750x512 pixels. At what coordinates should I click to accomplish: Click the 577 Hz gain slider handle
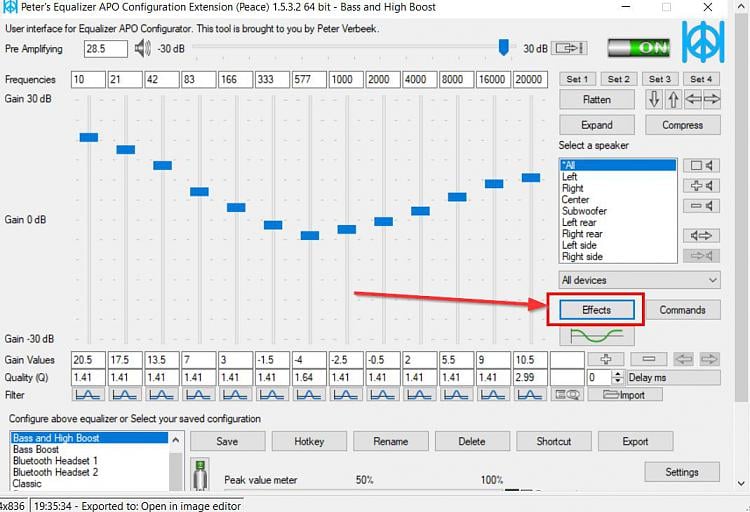(309, 235)
